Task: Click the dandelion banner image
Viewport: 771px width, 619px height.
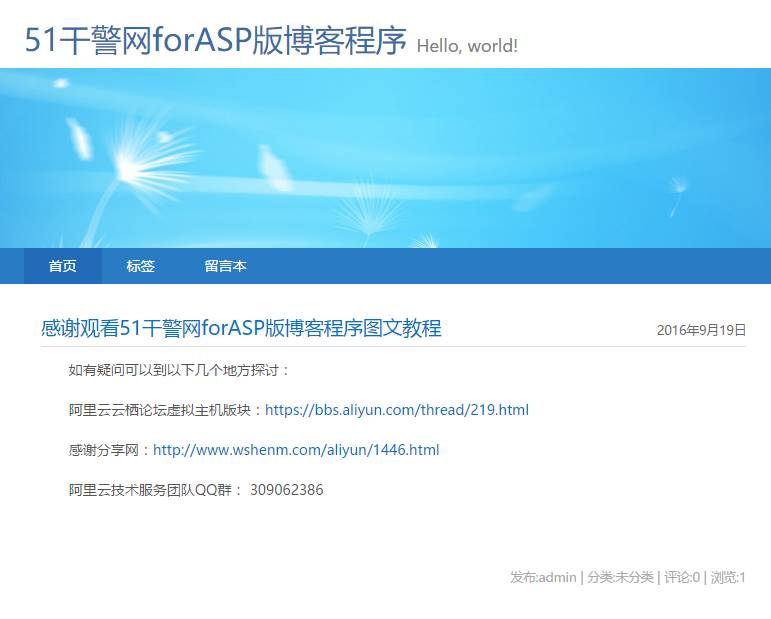Action: pyautogui.click(x=386, y=158)
